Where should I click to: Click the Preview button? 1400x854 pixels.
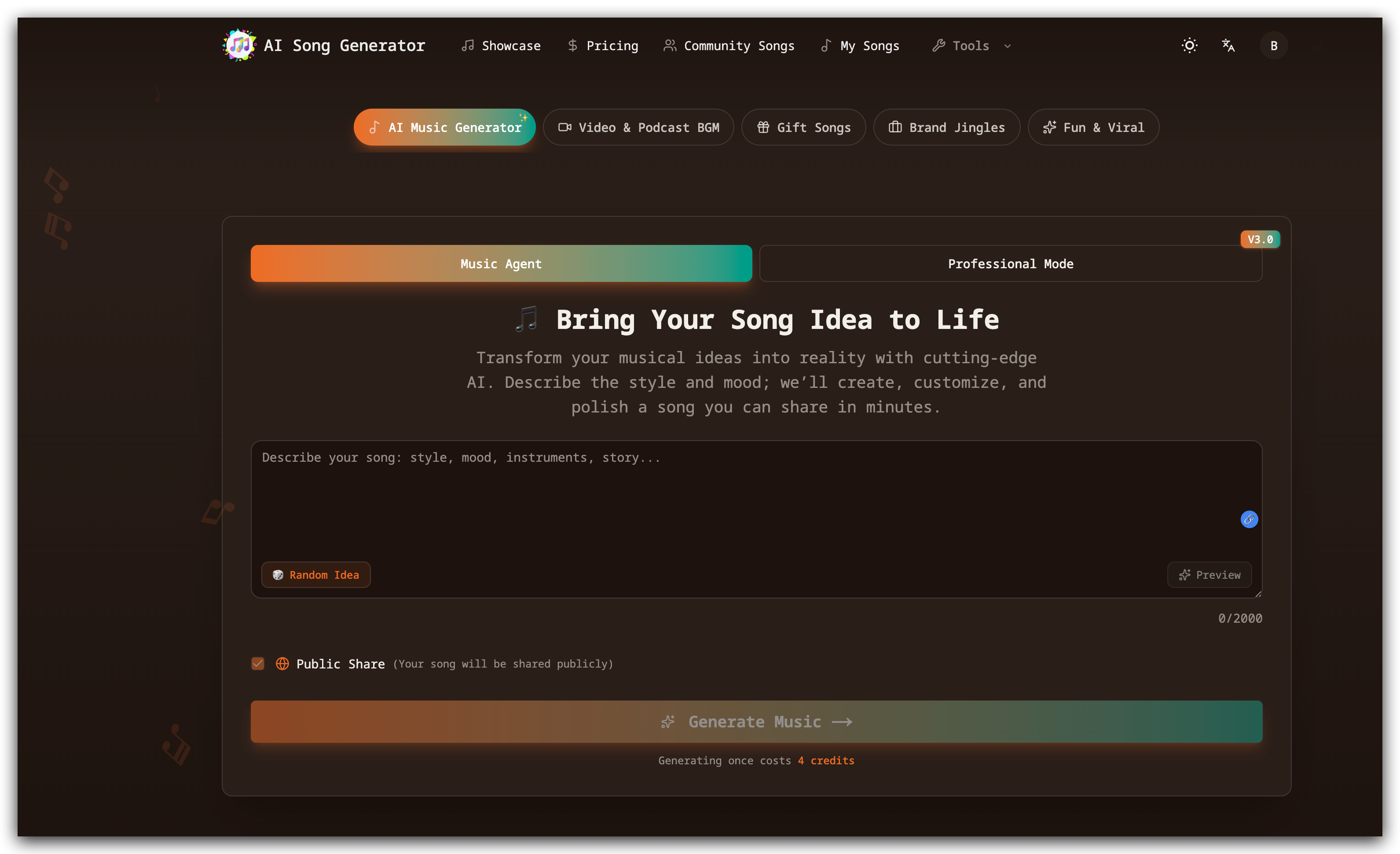(1209, 575)
